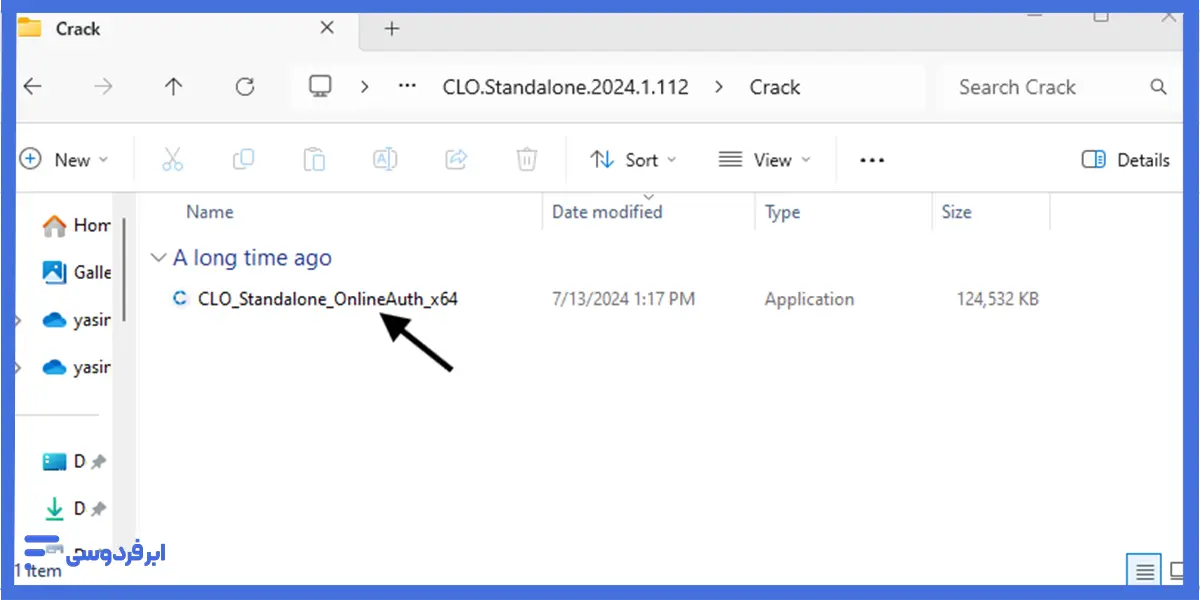Click the magnifier icon in search box
The height and width of the screenshot is (600, 1200).
click(x=1159, y=87)
